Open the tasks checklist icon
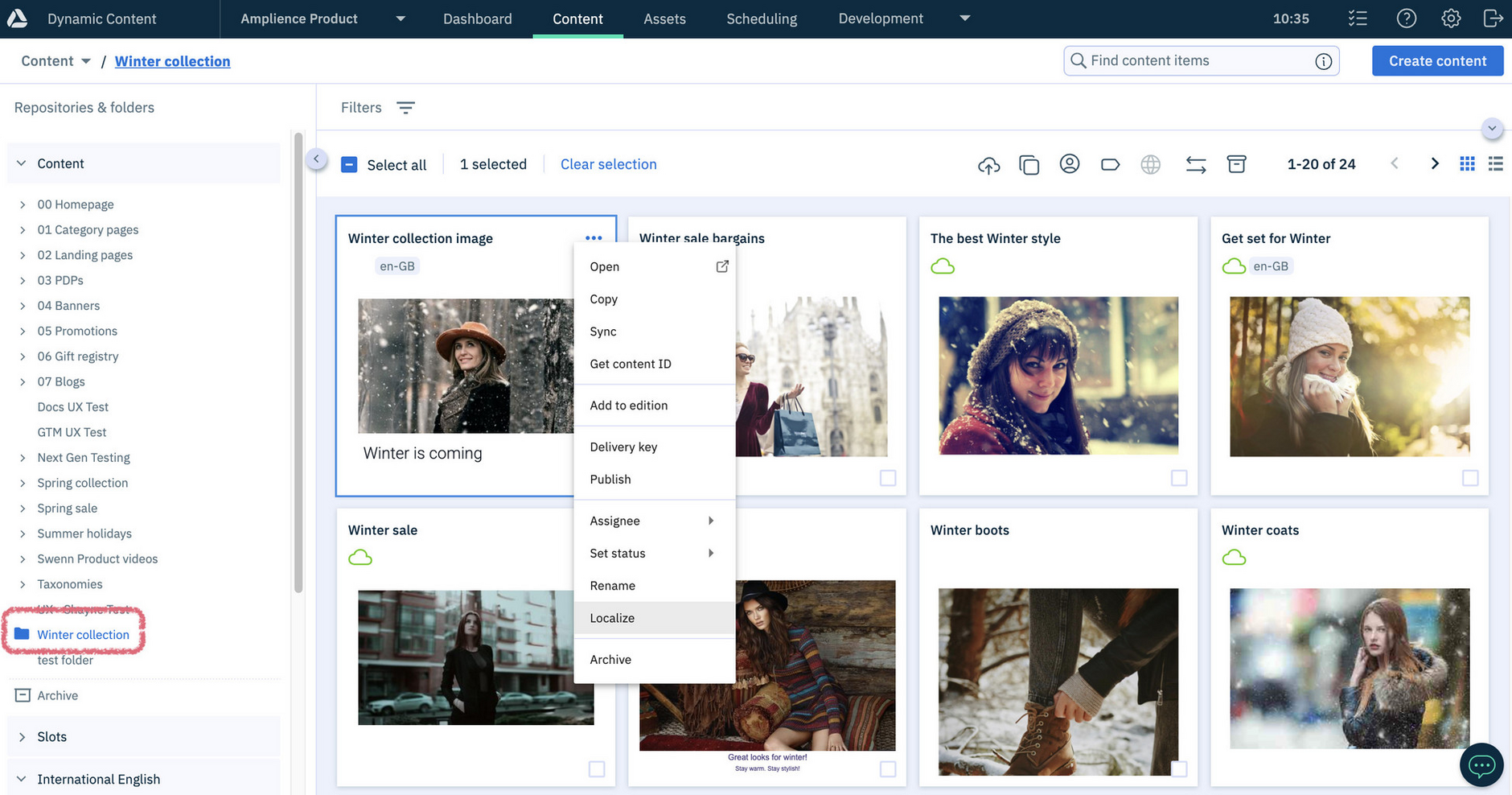This screenshot has width=1512, height=795. click(x=1358, y=19)
